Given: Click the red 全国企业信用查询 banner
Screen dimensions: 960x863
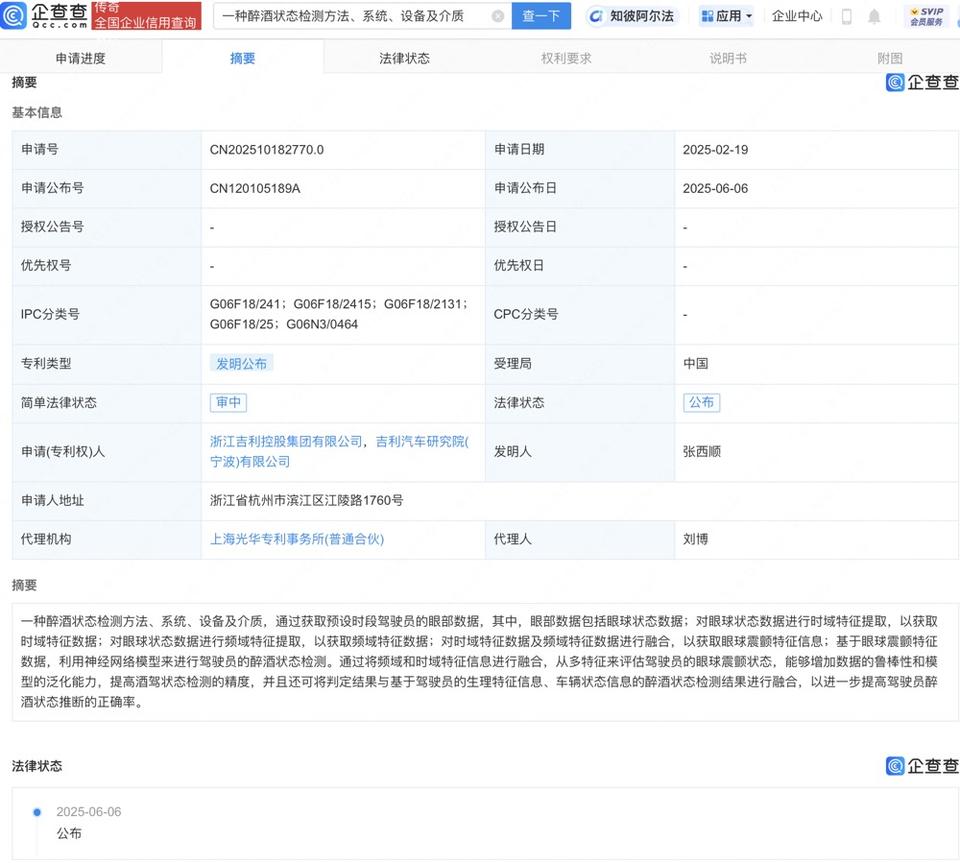Looking at the screenshot, I should coord(146,16).
